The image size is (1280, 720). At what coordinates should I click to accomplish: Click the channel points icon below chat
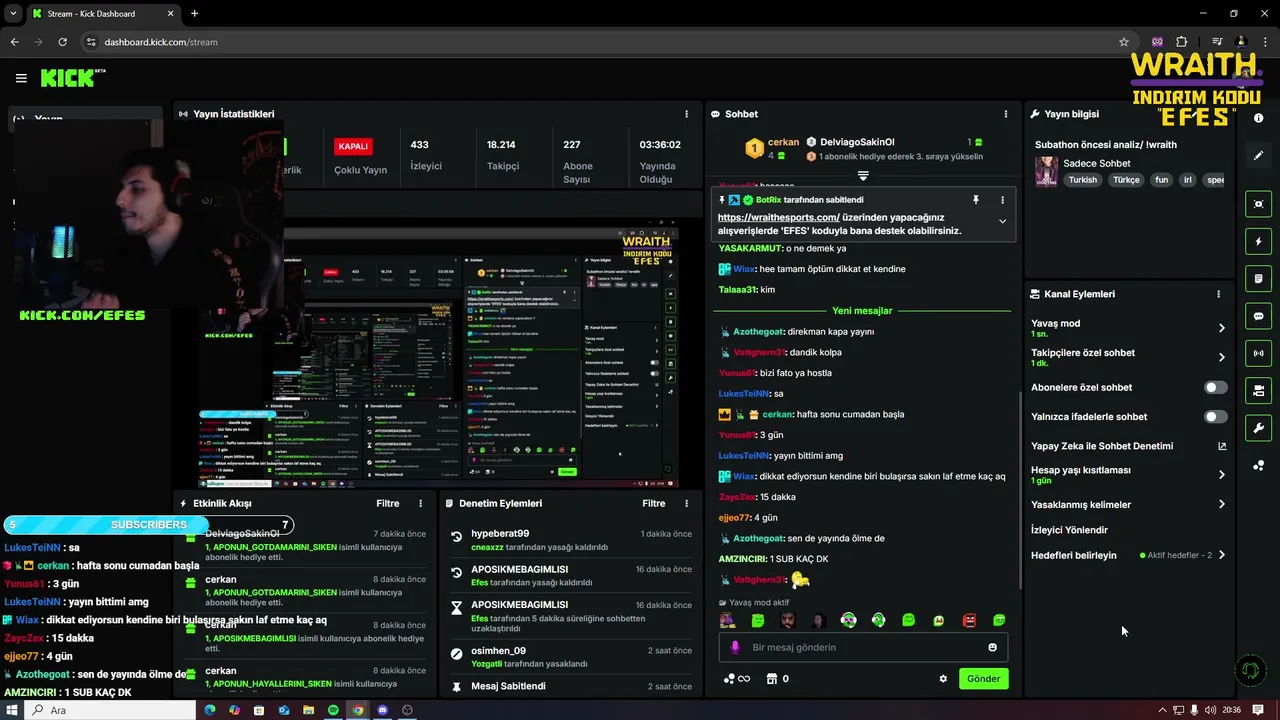[736, 679]
